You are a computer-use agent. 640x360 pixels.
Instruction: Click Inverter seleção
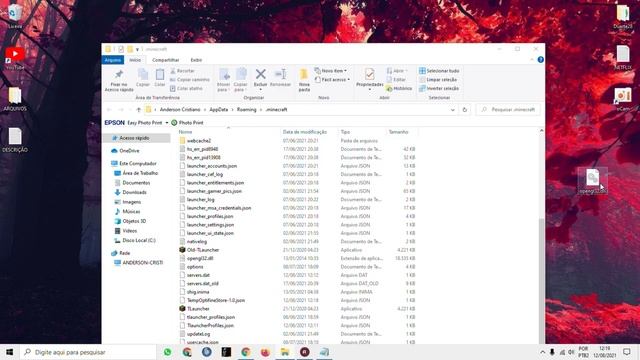coord(439,89)
